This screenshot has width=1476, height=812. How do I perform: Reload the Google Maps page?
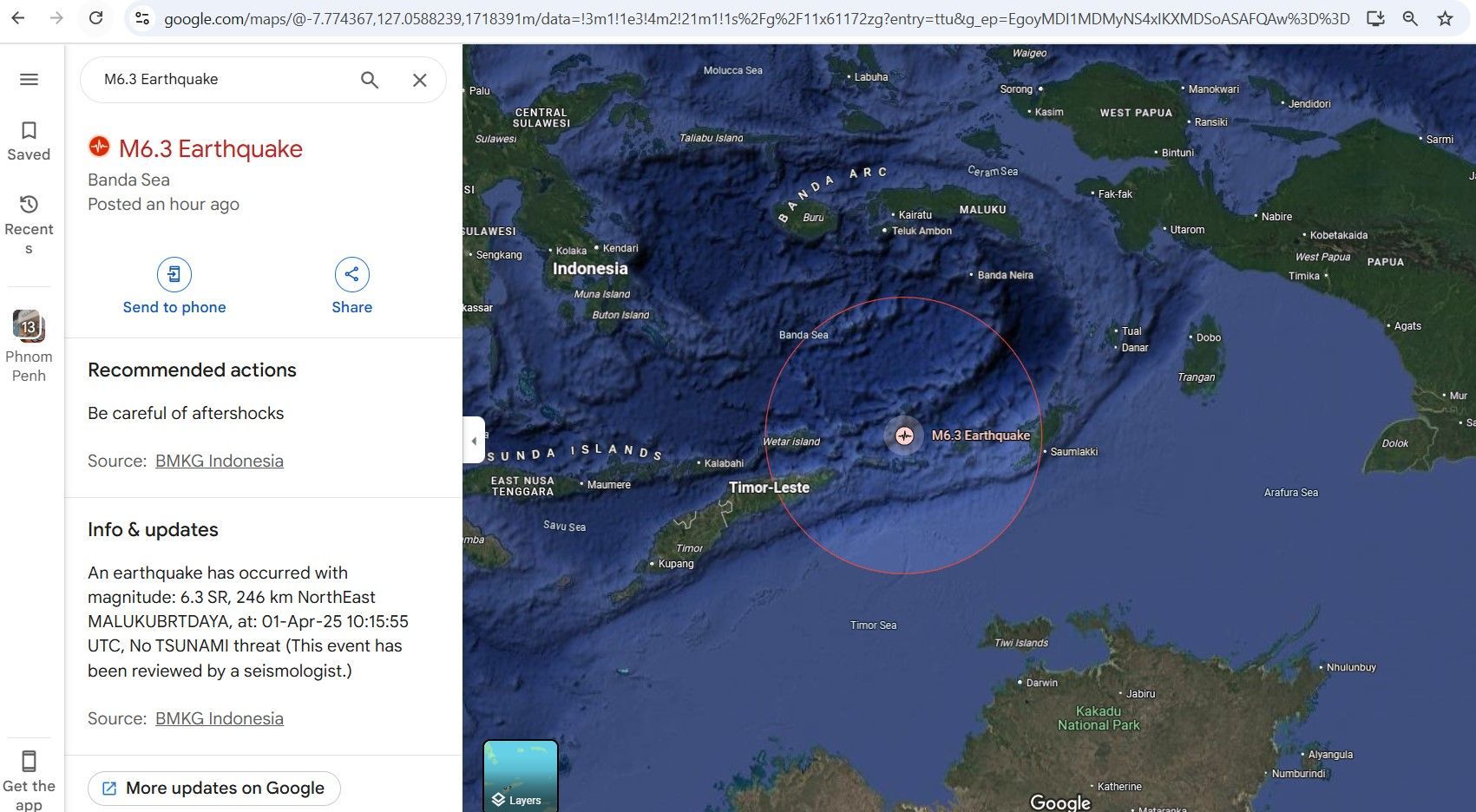[96, 18]
